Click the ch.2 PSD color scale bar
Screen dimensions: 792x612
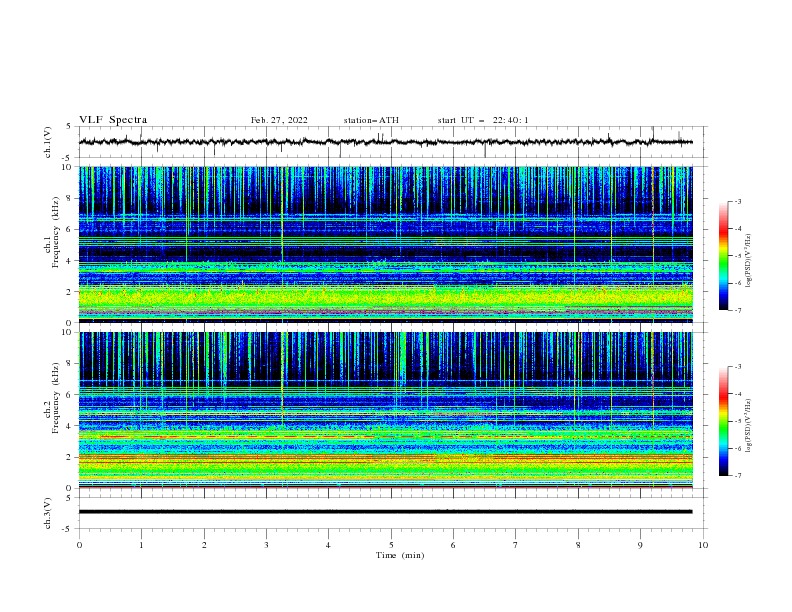point(723,421)
